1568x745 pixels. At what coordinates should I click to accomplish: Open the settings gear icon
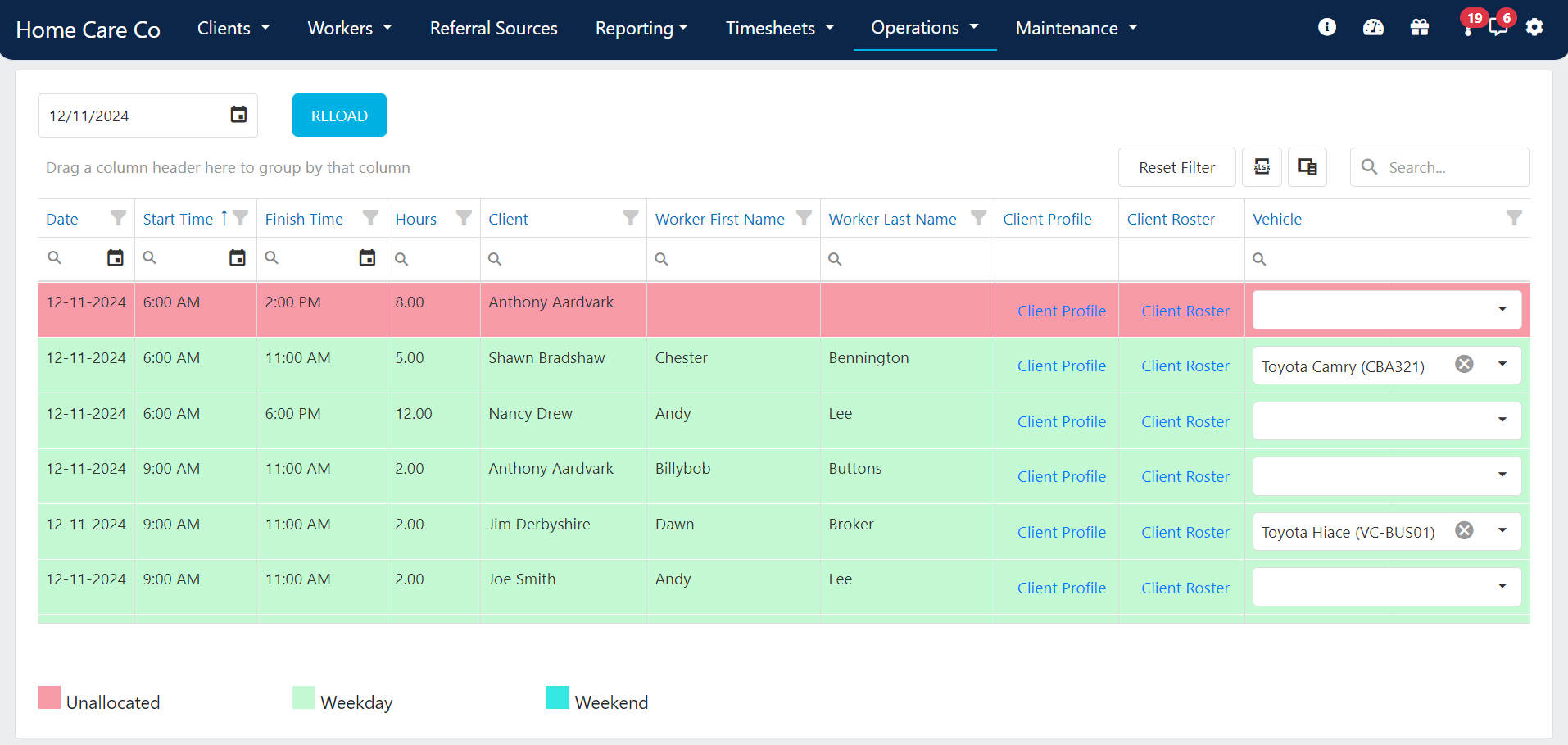[x=1534, y=27]
